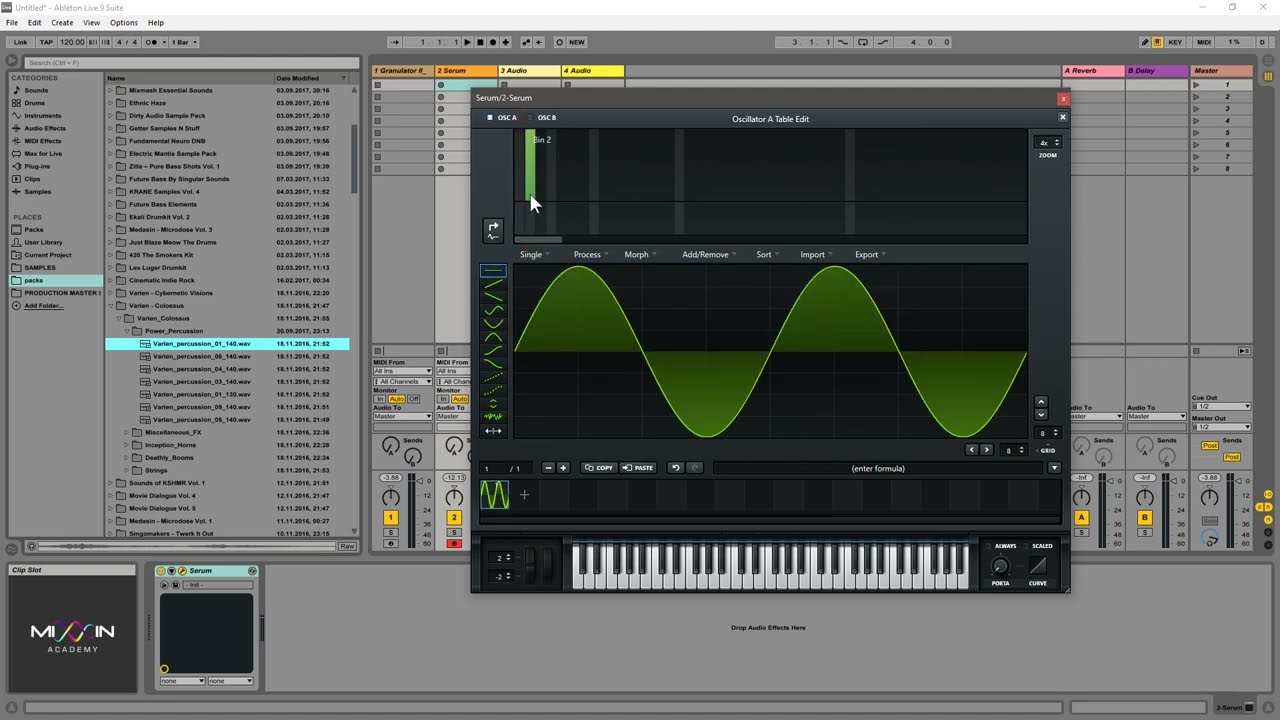Enable the ALWAYS portamento option
This screenshot has width=1280, height=720.
point(1000,546)
